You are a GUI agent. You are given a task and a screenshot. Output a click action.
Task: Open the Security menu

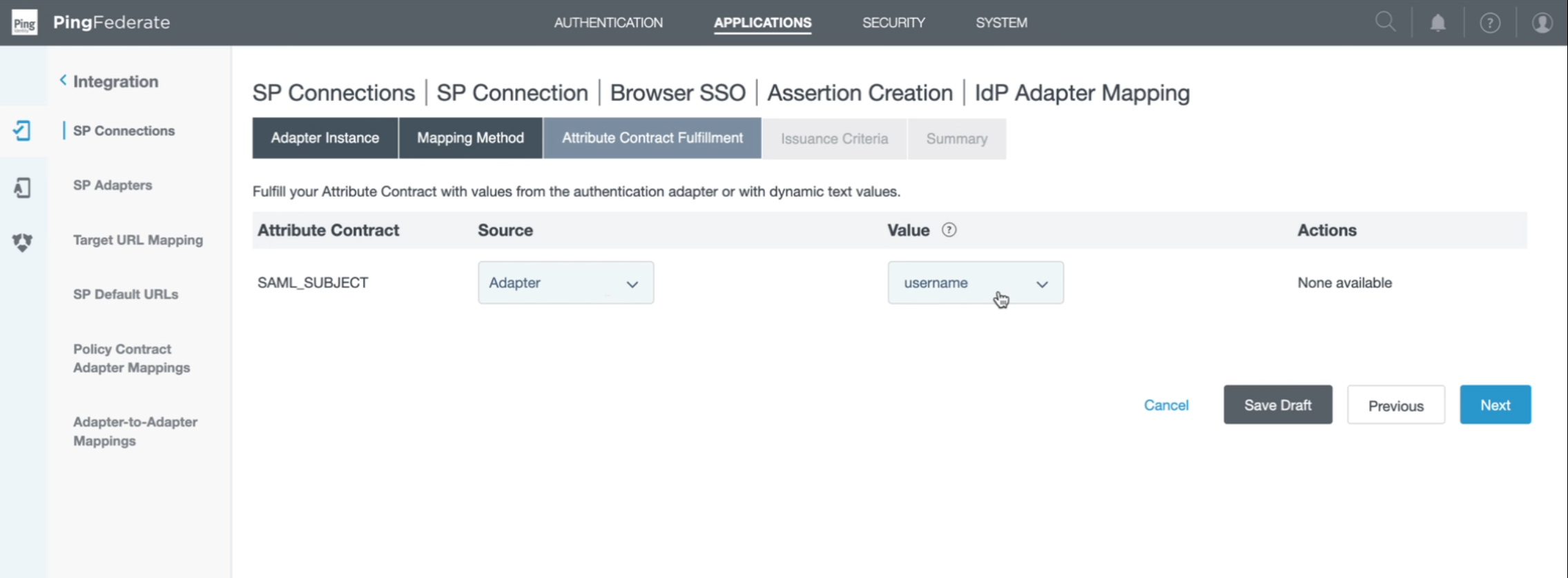click(893, 23)
